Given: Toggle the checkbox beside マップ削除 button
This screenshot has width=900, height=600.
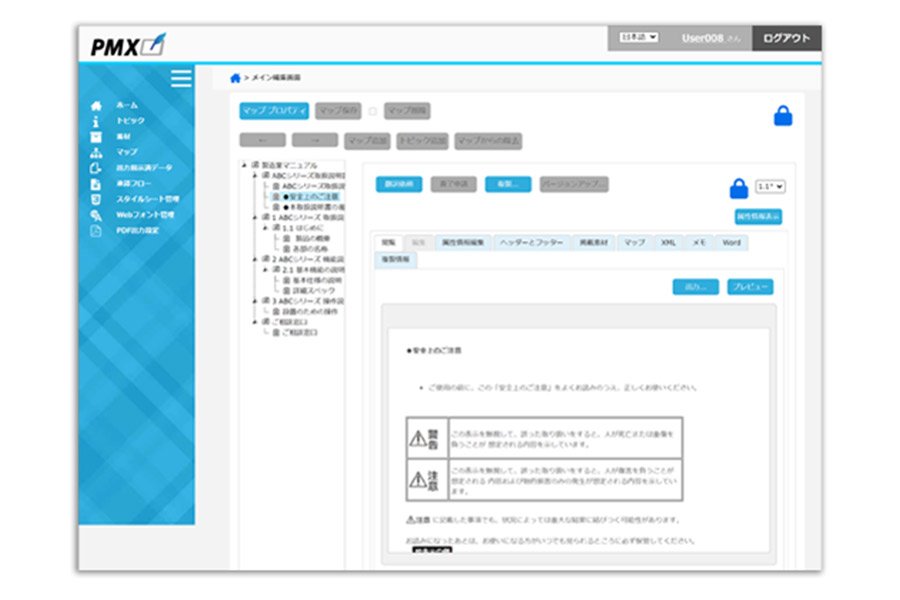Looking at the screenshot, I should [x=372, y=111].
